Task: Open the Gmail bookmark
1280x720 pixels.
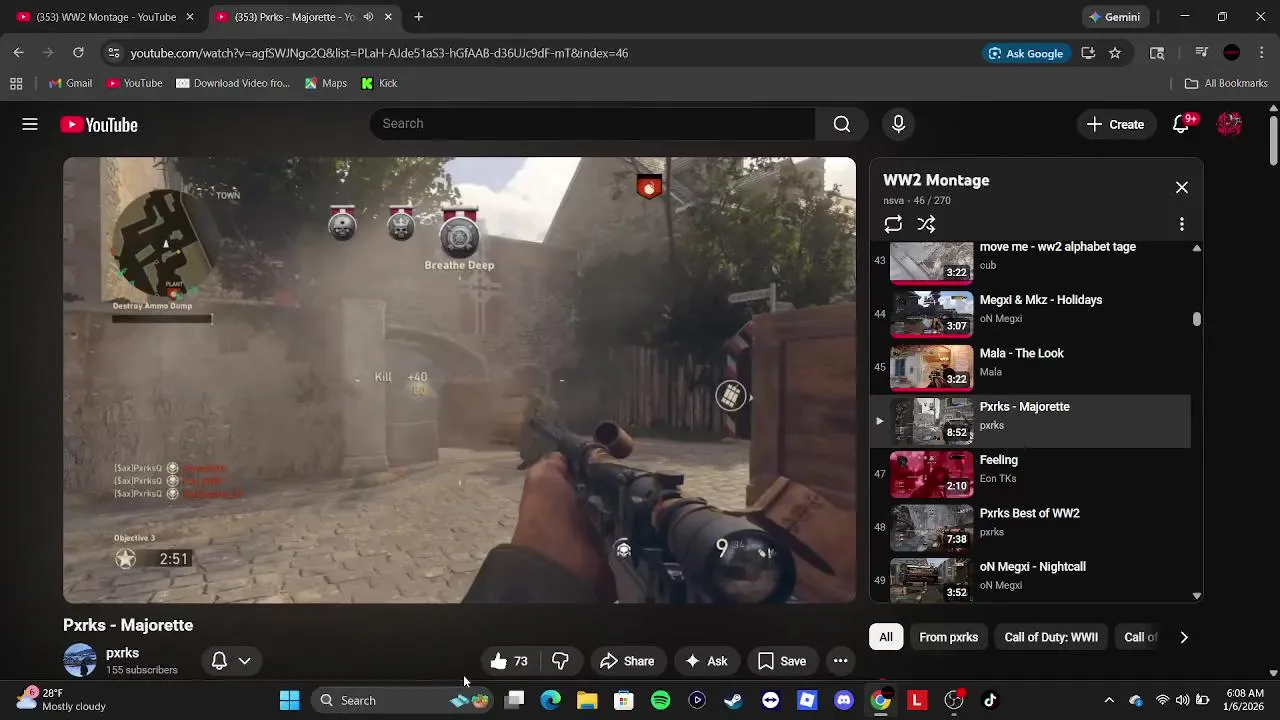Action: 70,84
